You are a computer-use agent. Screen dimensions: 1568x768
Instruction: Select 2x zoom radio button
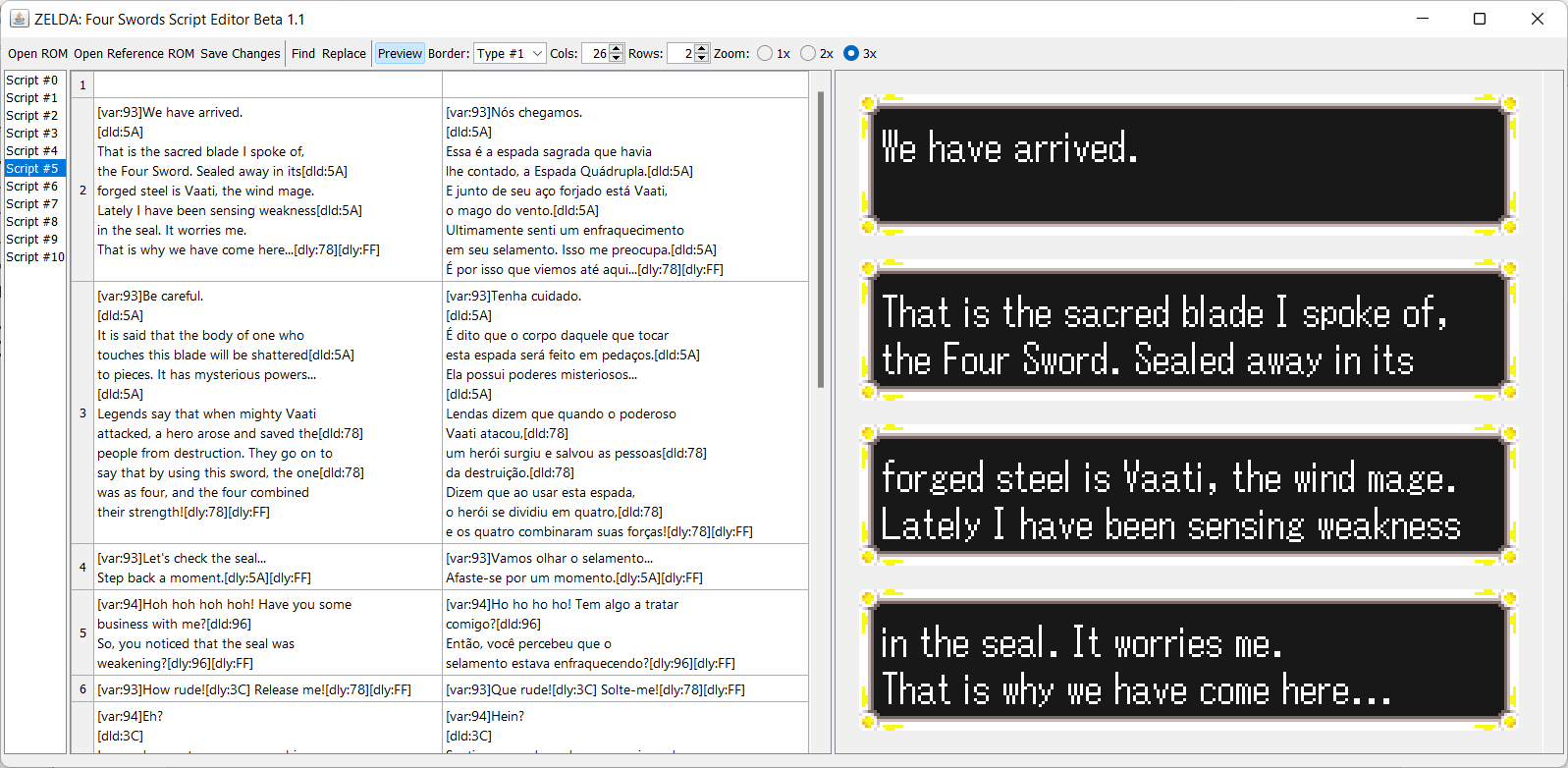tap(808, 53)
